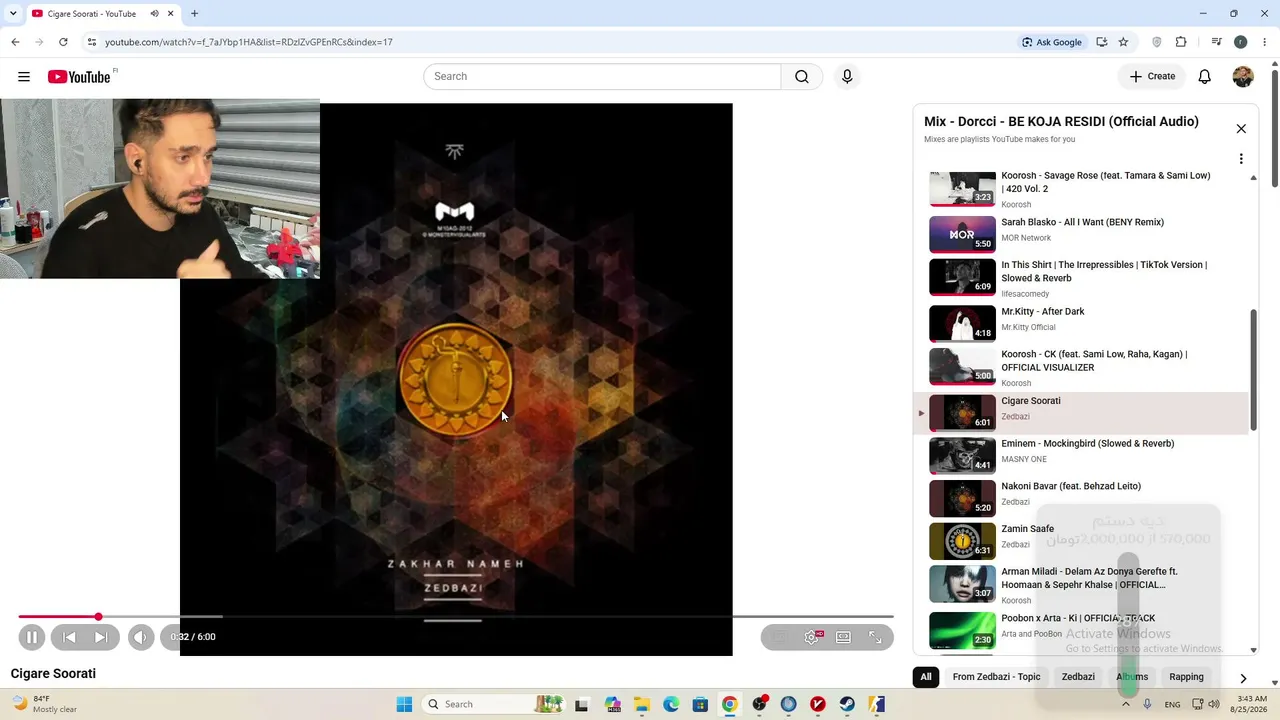Seek on the video progress bar
Image resolution: width=1280 pixels, height=720 pixels.
coord(456,617)
